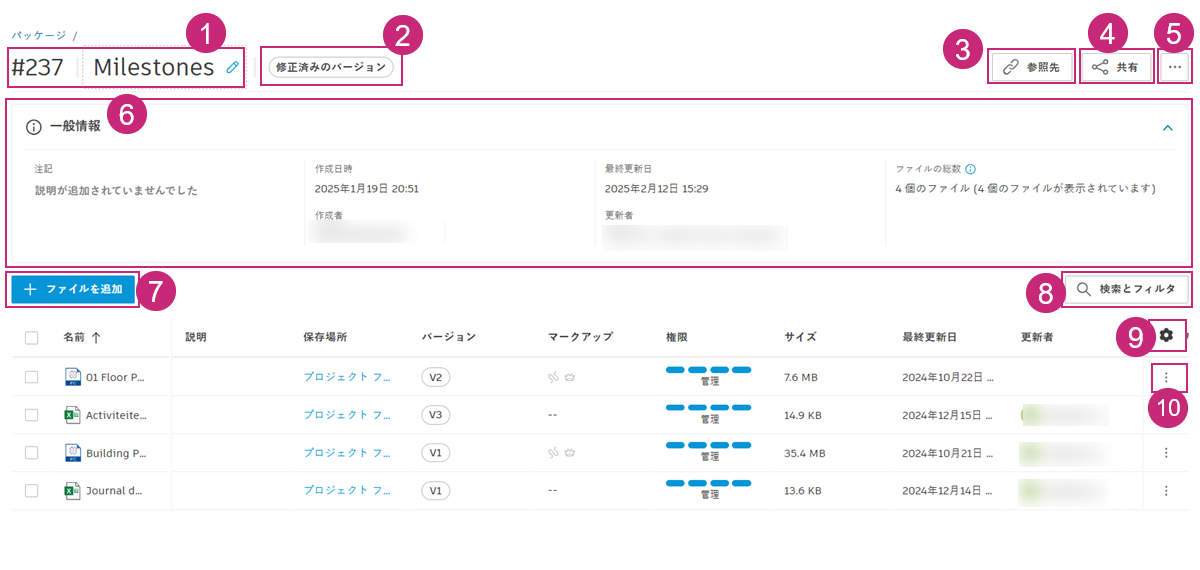Click the 14.9 KB size value

click(x=803, y=415)
